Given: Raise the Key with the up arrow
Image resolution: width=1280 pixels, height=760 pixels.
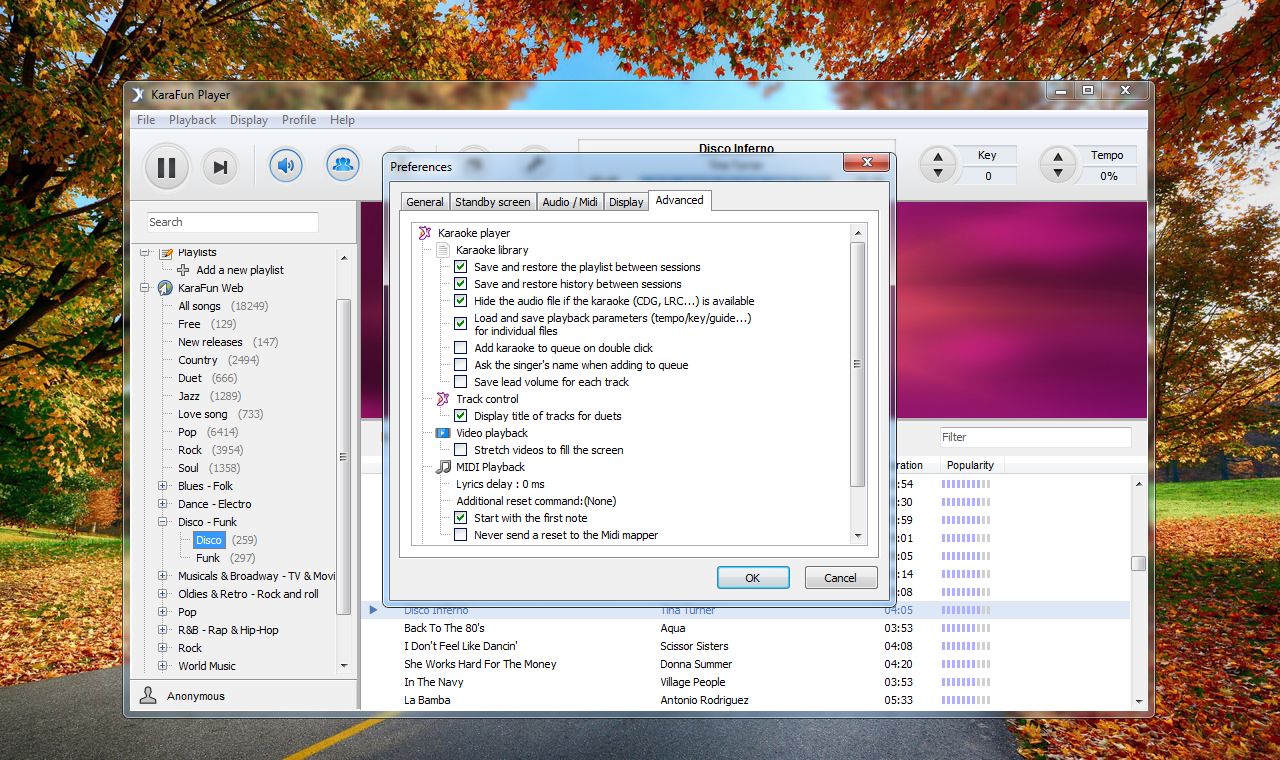Looking at the screenshot, I should click(x=938, y=157).
